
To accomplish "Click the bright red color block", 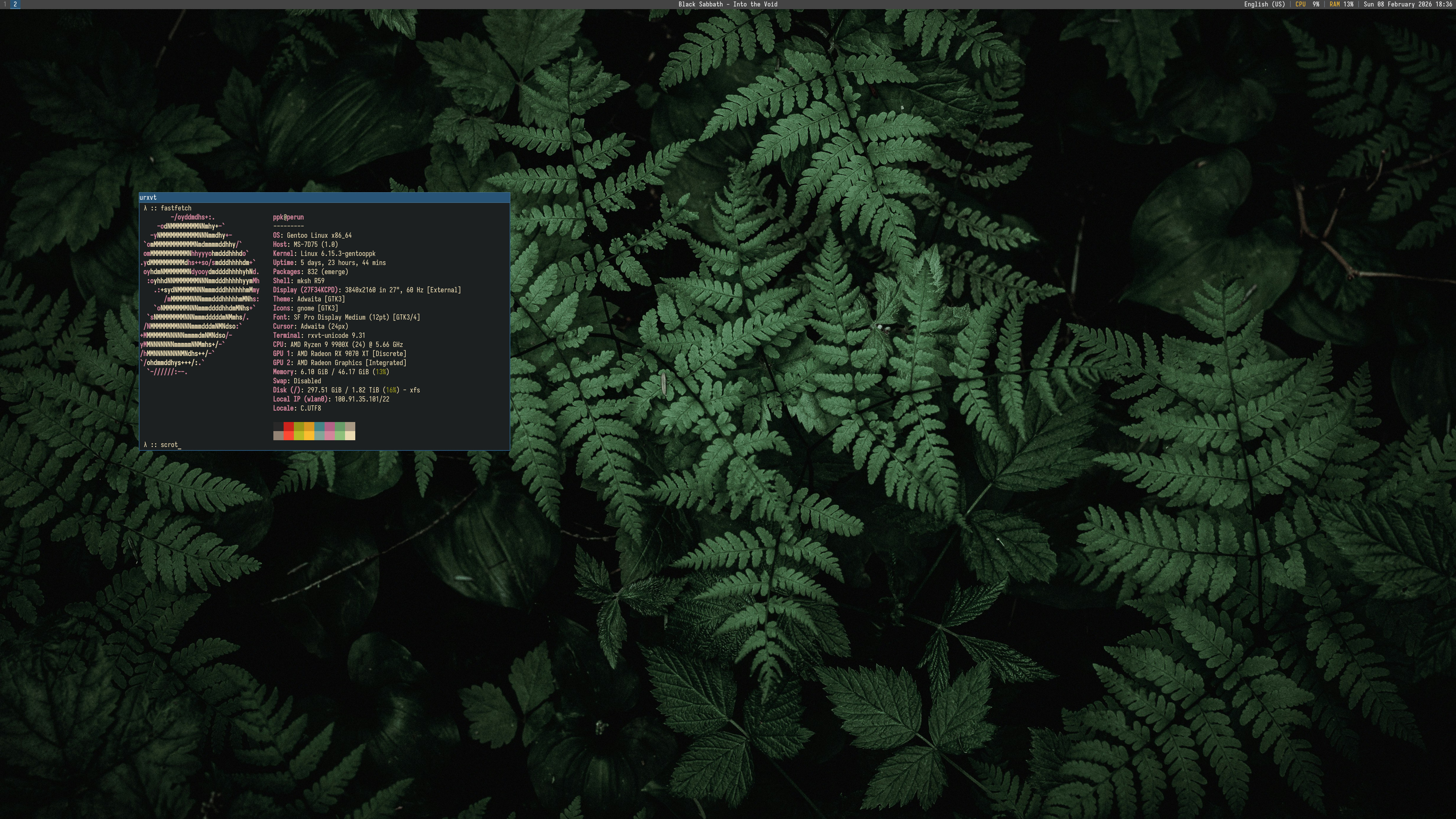I will 288,435.
